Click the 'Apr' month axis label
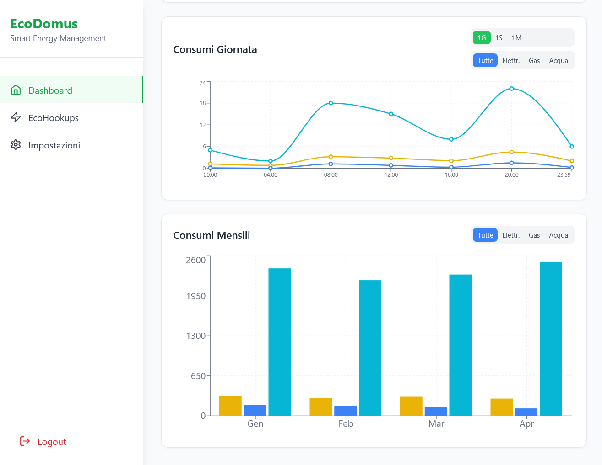Viewport: 602px width, 465px height. coord(526,424)
